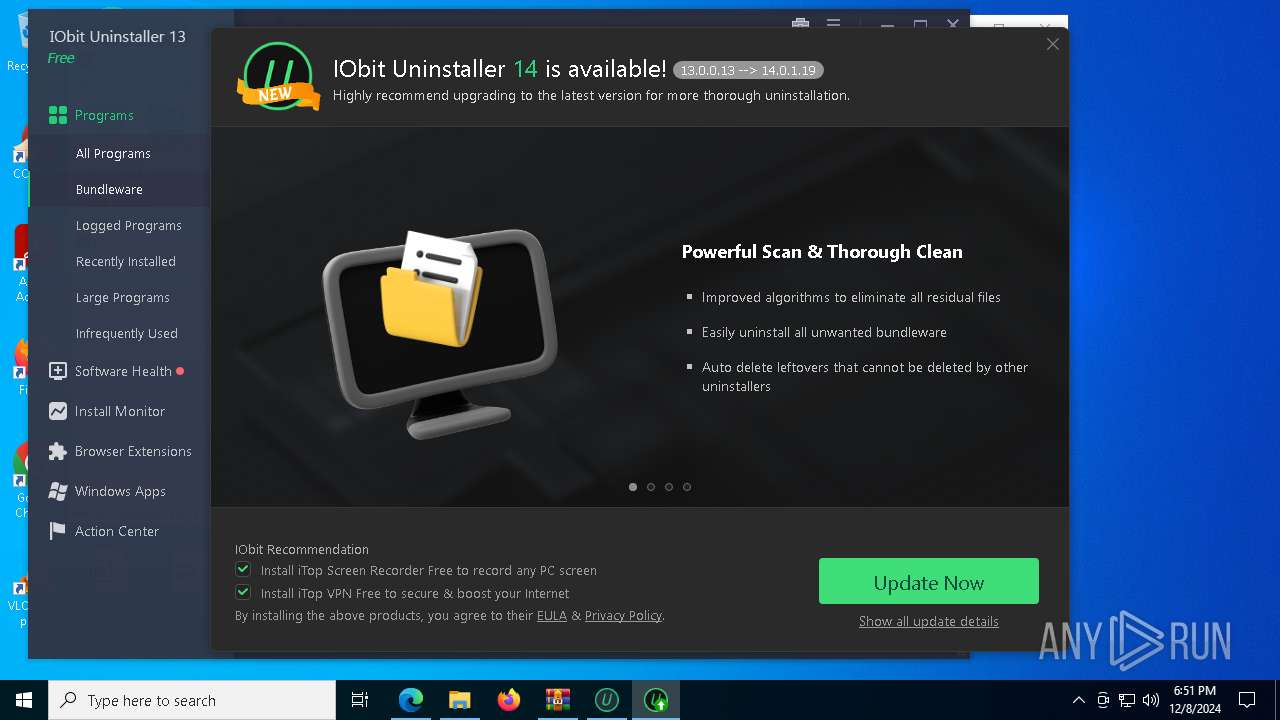Image resolution: width=1280 pixels, height=720 pixels.
Task: Open the Programs section icon in sidebar
Action: point(58,115)
